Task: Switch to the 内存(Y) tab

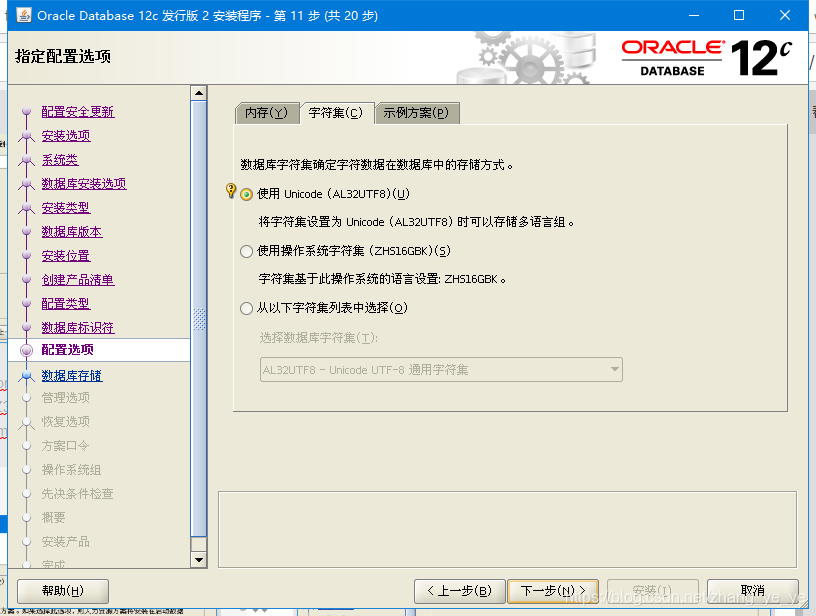Action: pyautogui.click(x=267, y=113)
